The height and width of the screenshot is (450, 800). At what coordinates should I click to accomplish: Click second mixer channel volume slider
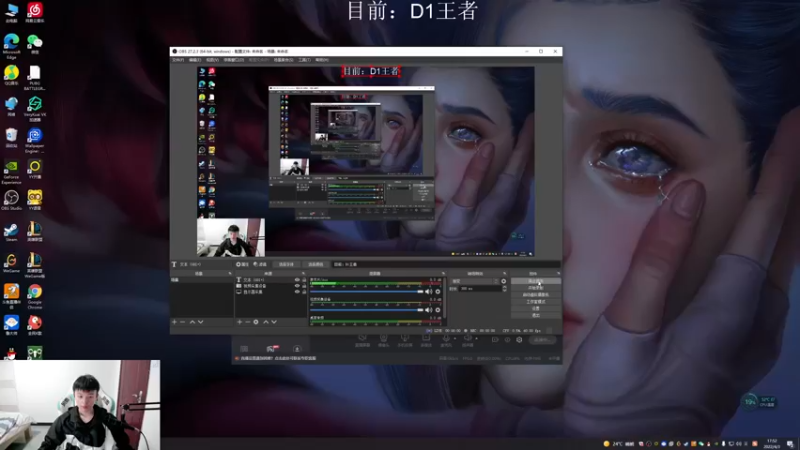coord(367,310)
